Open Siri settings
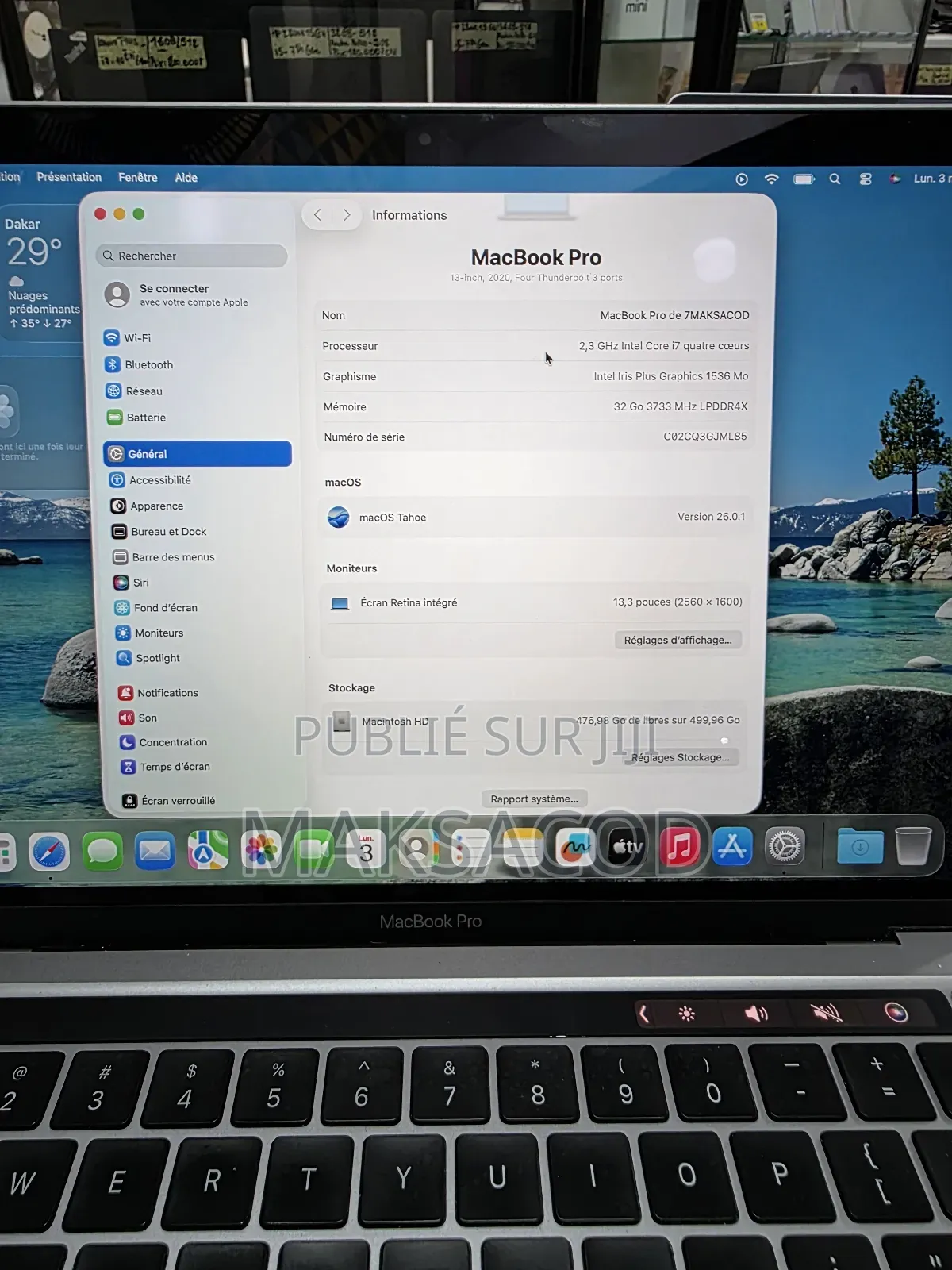Viewport: 952px width, 1270px height. 131,582
